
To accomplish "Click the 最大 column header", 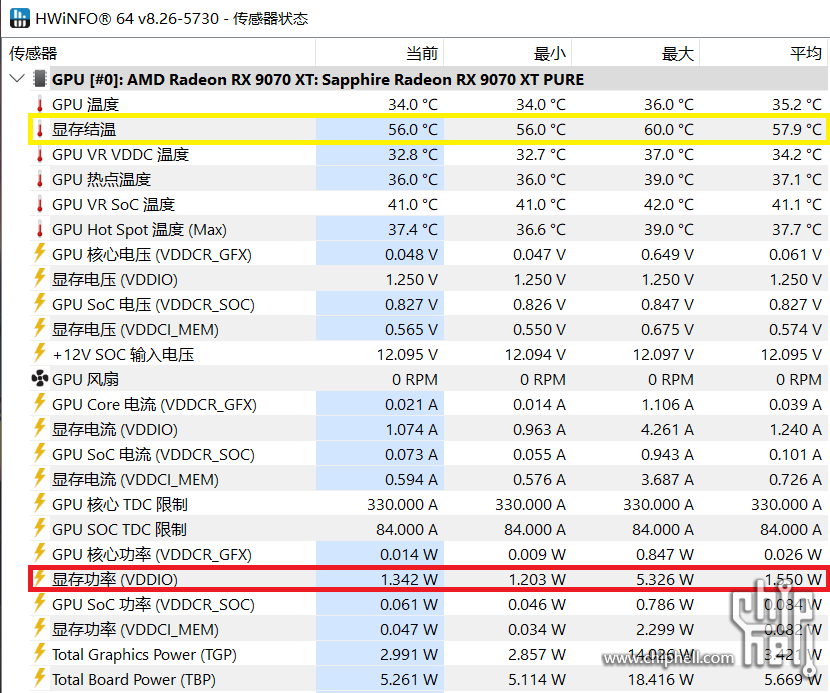I will pos(636,53).
